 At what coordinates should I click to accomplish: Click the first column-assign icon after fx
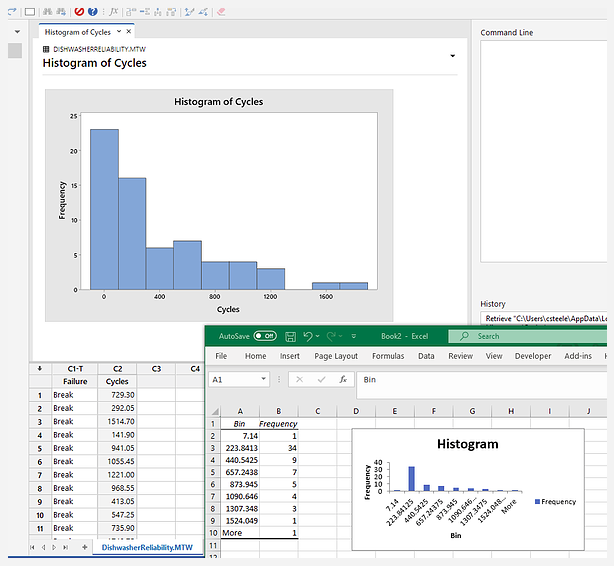coord(131,12)
